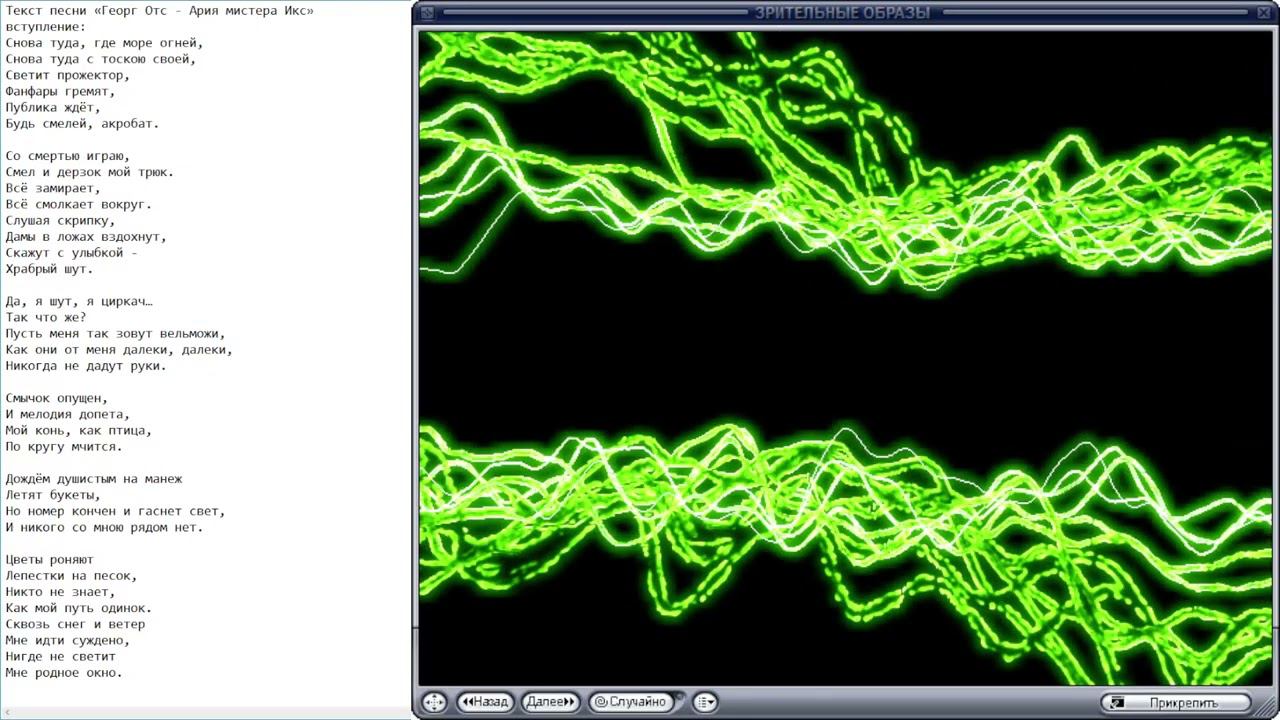1280x720 pixels.
Task: Click the line "Как мой путь одинок."
Action: [x=79, y=607]
